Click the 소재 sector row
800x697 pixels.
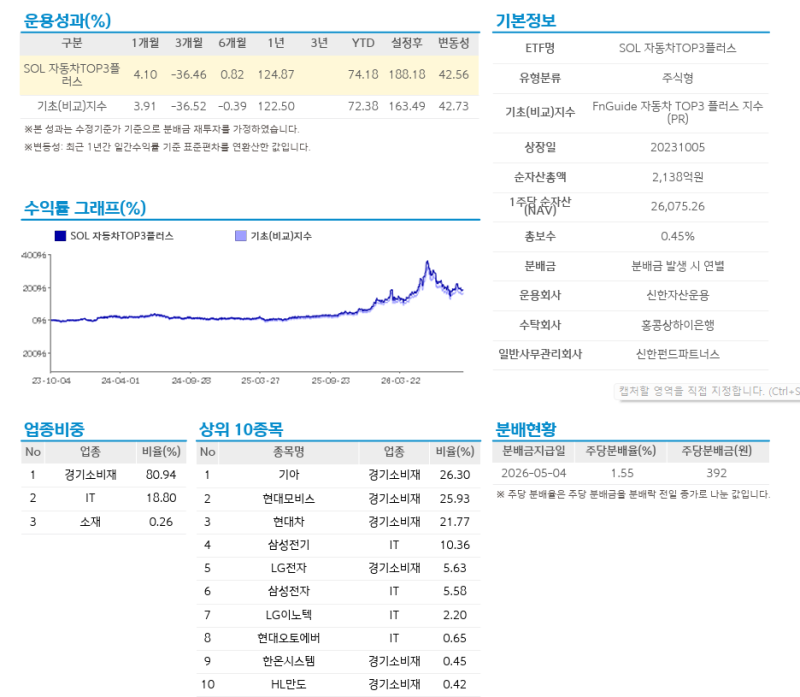104,522
